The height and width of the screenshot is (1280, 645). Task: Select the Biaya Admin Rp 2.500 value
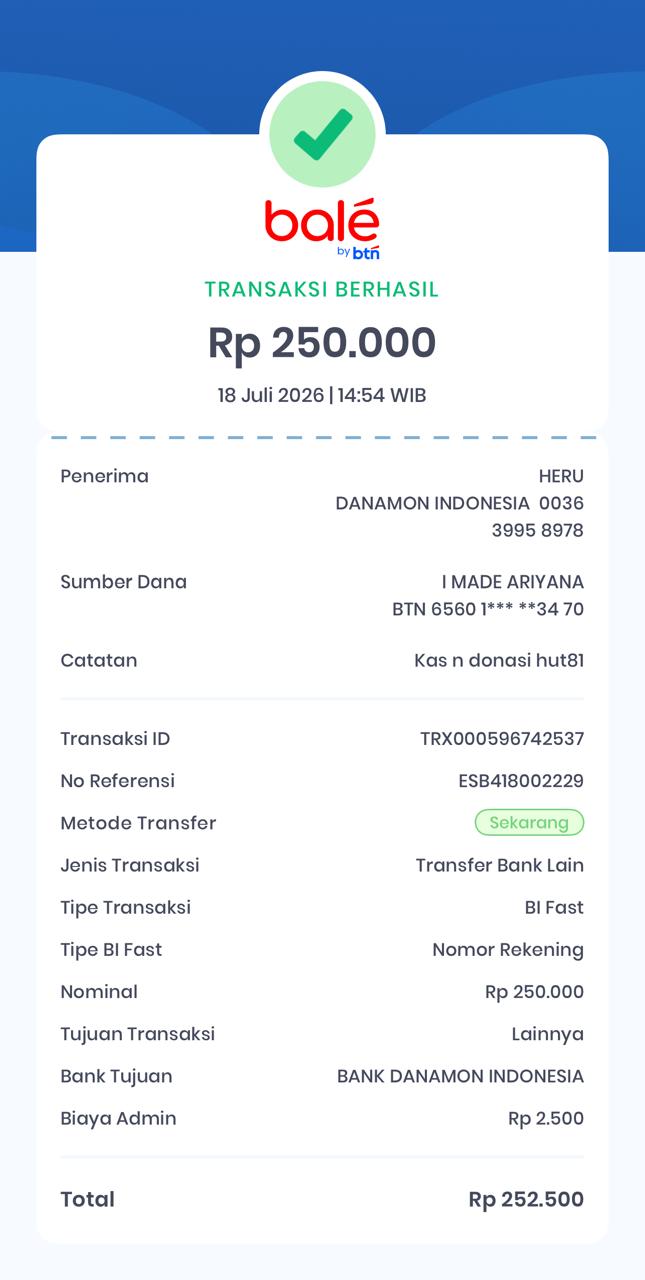546,1118
